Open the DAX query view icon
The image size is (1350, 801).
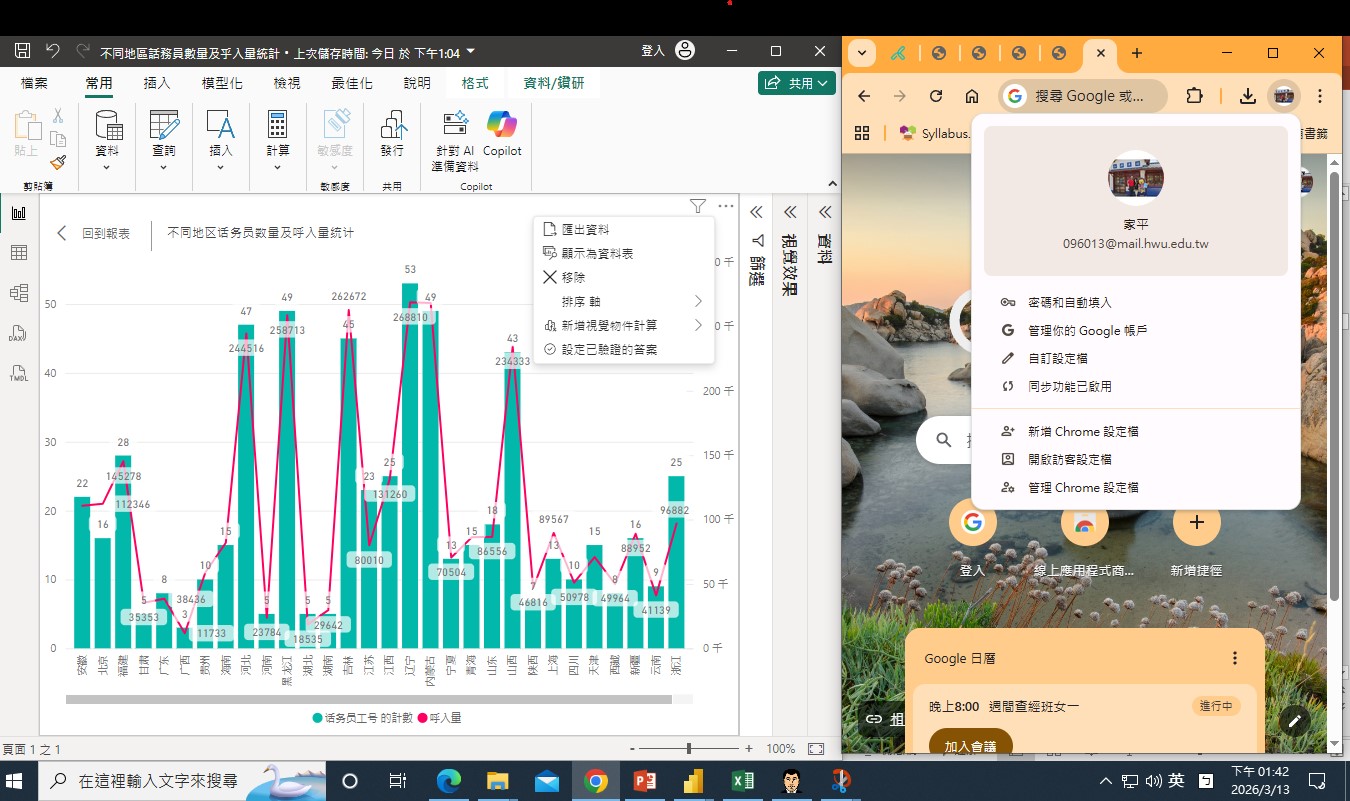tap(18, 333)
